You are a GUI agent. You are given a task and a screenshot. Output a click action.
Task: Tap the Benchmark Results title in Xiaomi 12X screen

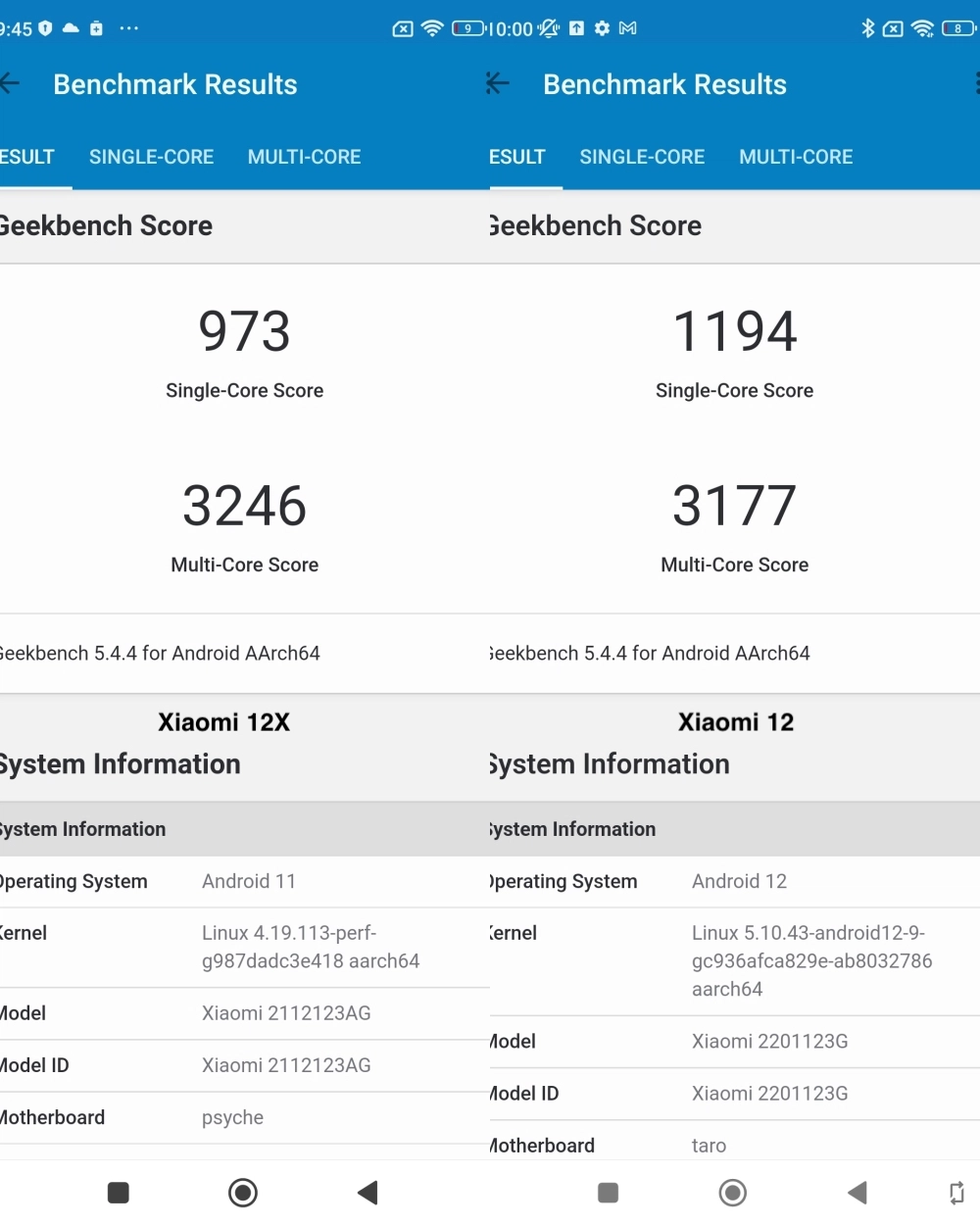click(175, 84)
